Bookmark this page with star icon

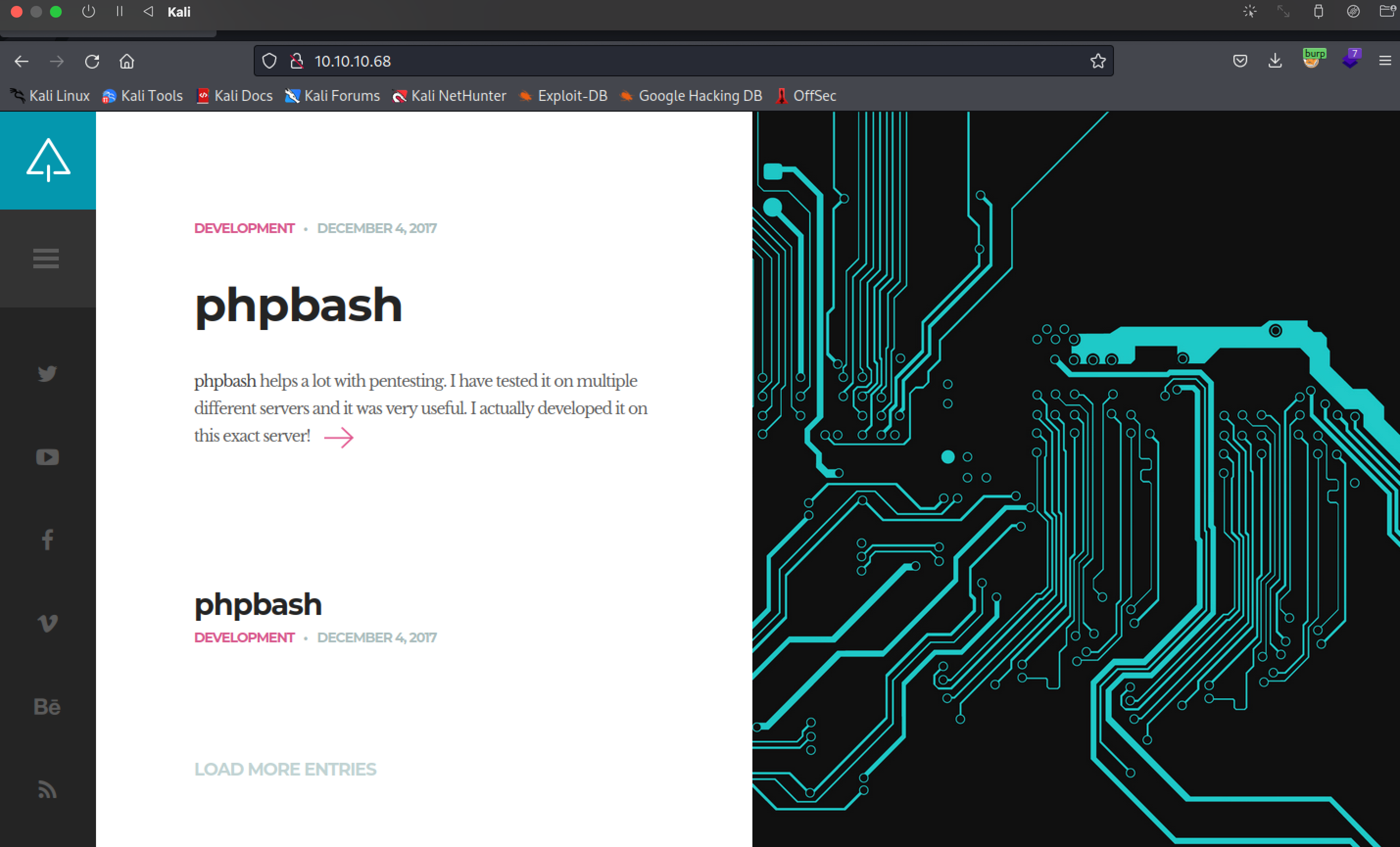tap(1098, 61)
